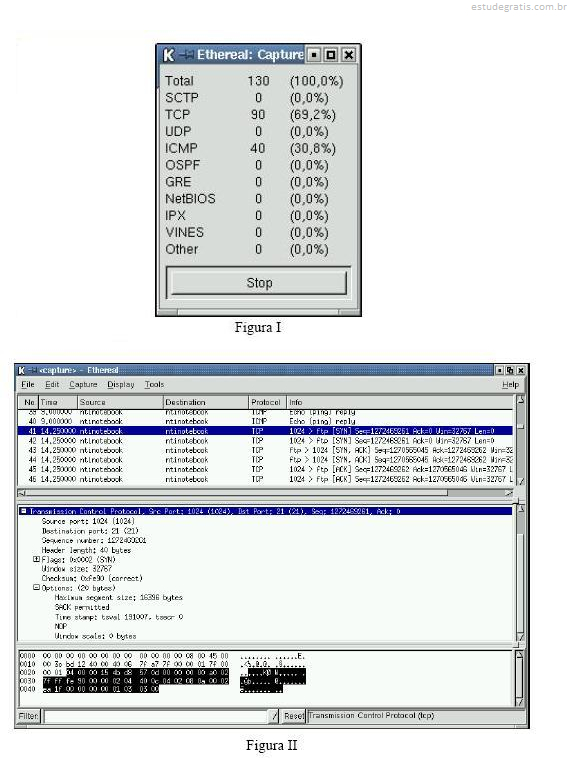Click the horizontal scrollbar of packet list
The image size is (568, 770).
point(266,493)
